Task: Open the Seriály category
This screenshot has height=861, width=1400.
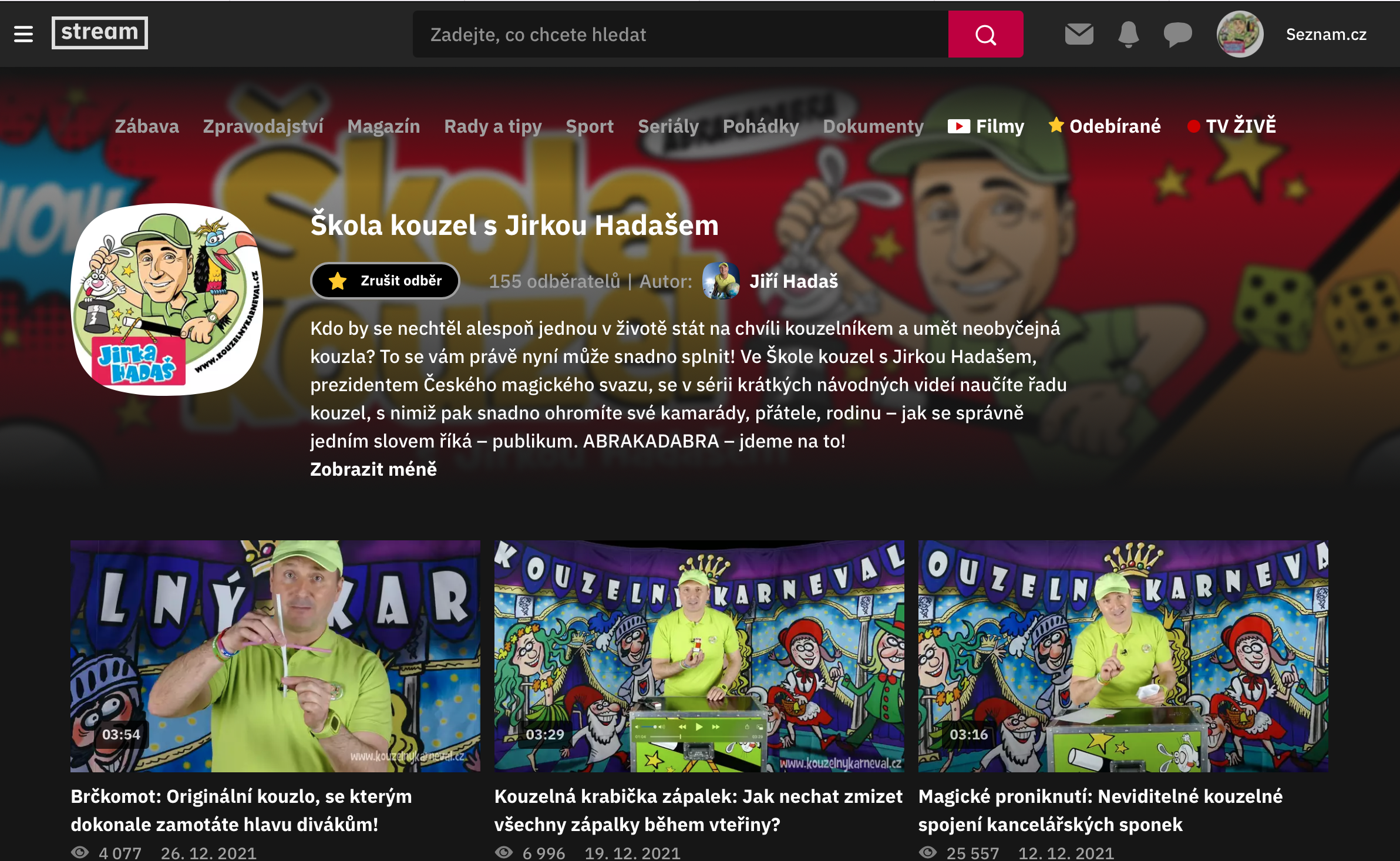Action: point(668,126)
